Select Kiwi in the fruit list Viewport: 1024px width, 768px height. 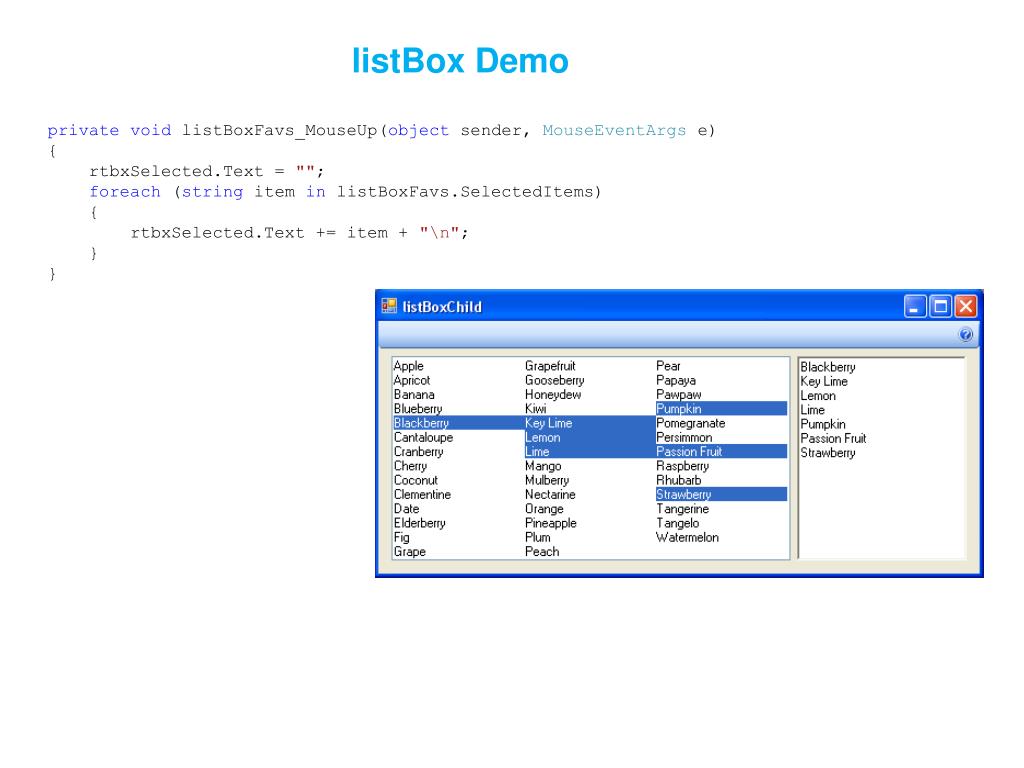(x=536, y=409)
